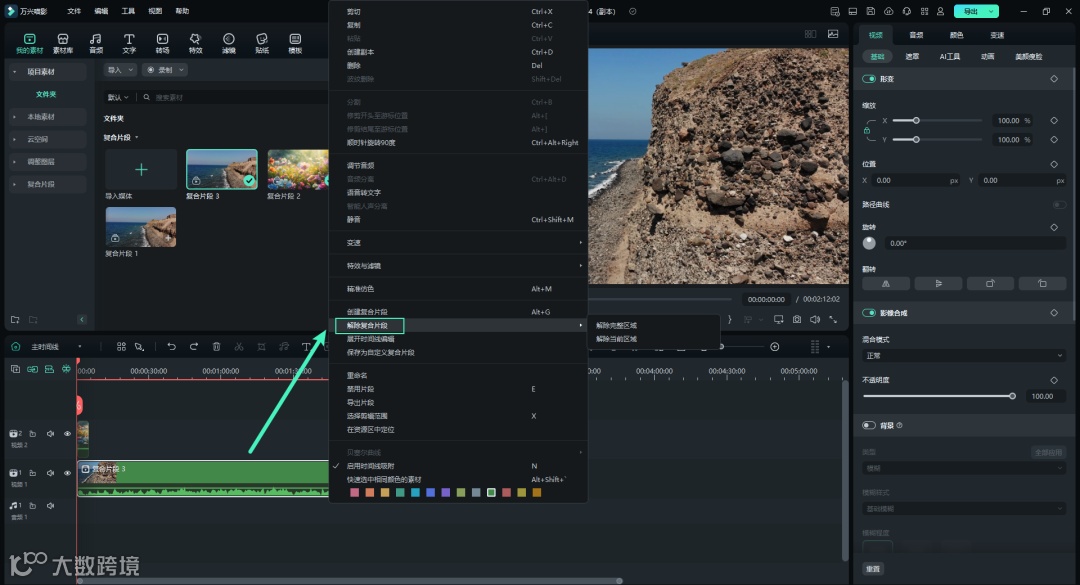The height and width of the screenshot is (585, 1080).
Task: Click the horizontal flip icon under 翻转
Action: pos(886,283)
